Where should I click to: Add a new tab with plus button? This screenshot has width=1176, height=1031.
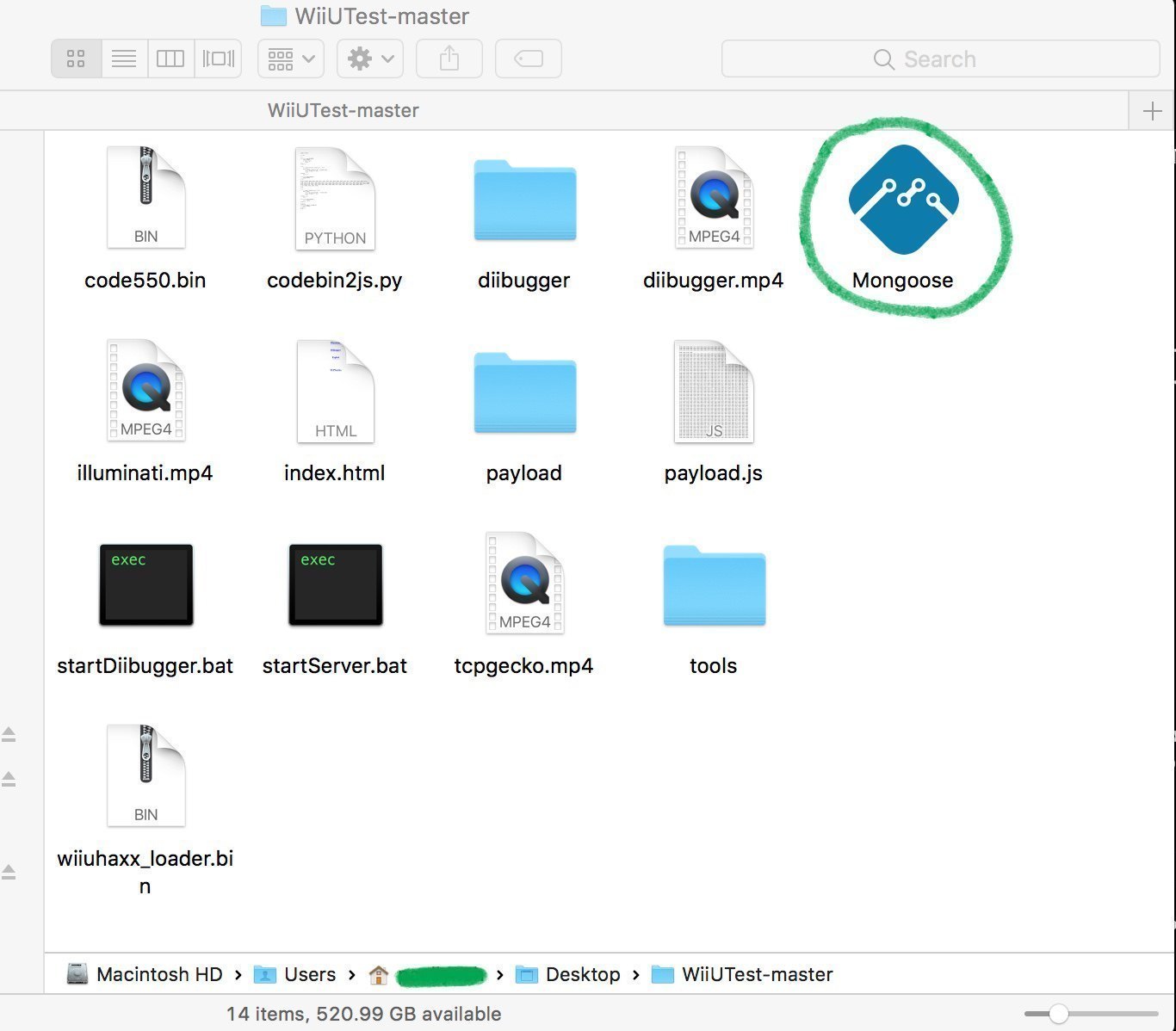(1152, 110)
